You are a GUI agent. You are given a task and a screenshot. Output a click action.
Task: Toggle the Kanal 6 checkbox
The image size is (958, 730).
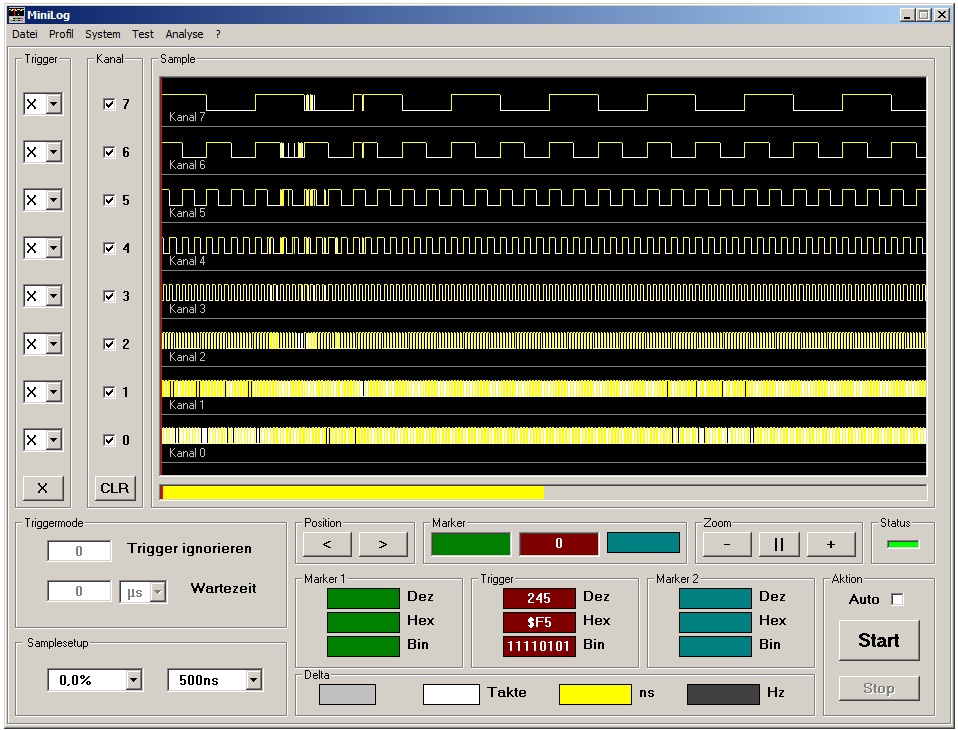pos(109,152)
